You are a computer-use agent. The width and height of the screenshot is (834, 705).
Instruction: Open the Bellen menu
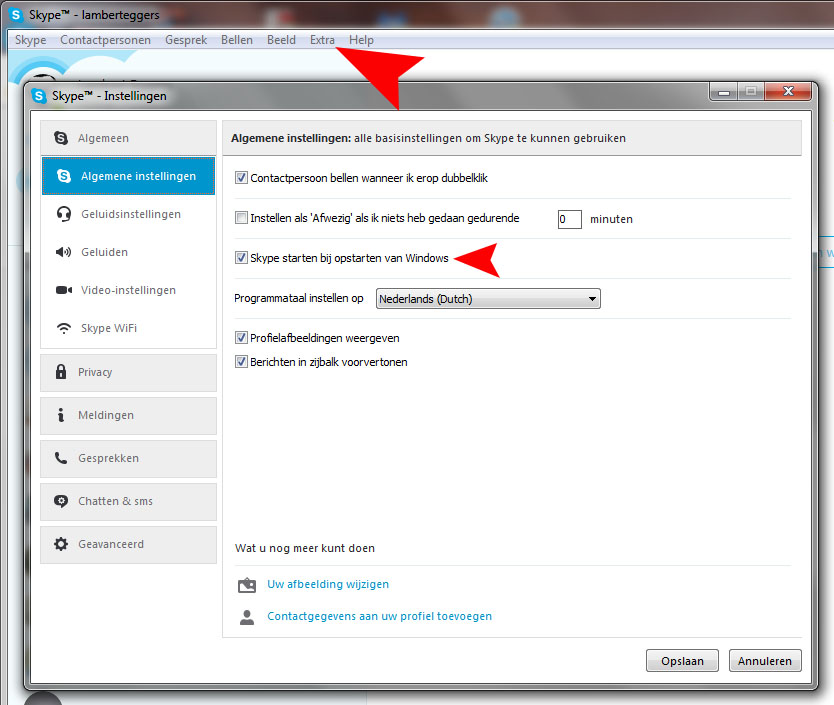237,40
